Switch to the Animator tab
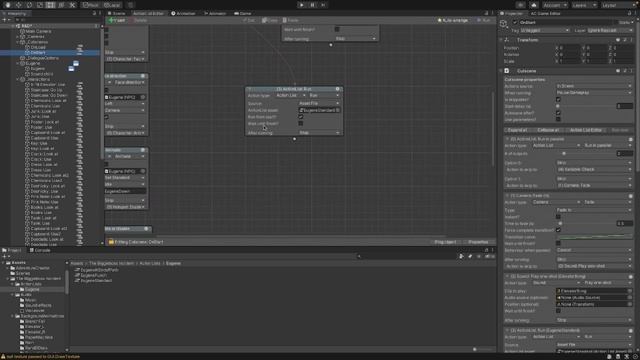Image resolution: width=640 pixels, height=360 pixels. point(215,13)
